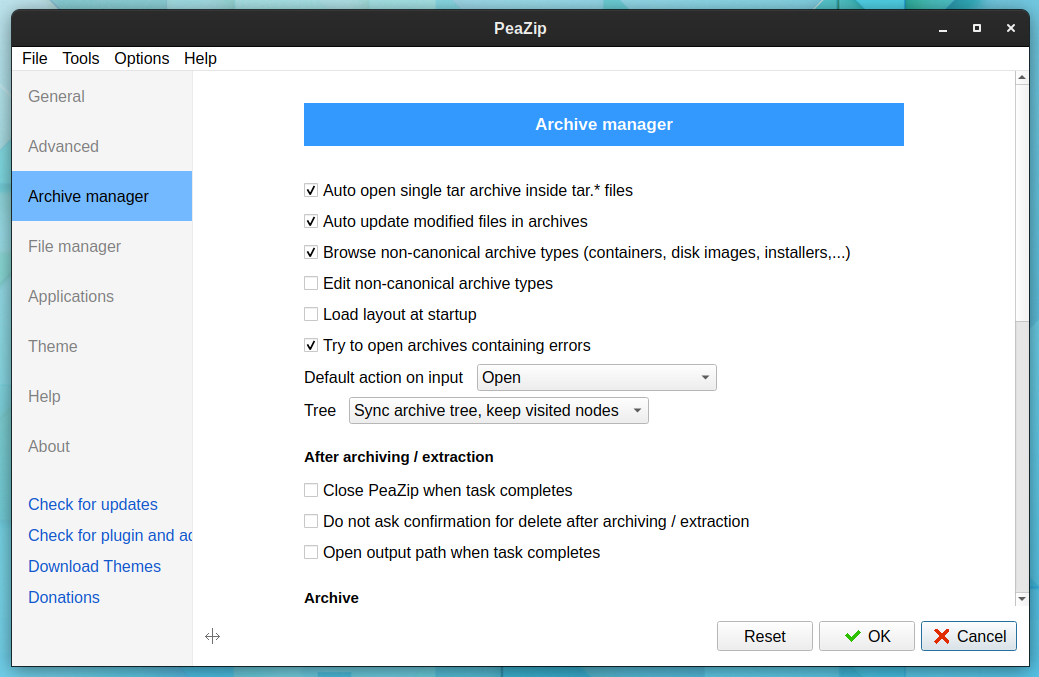Open the Options menu

click(x=142, y=58)
